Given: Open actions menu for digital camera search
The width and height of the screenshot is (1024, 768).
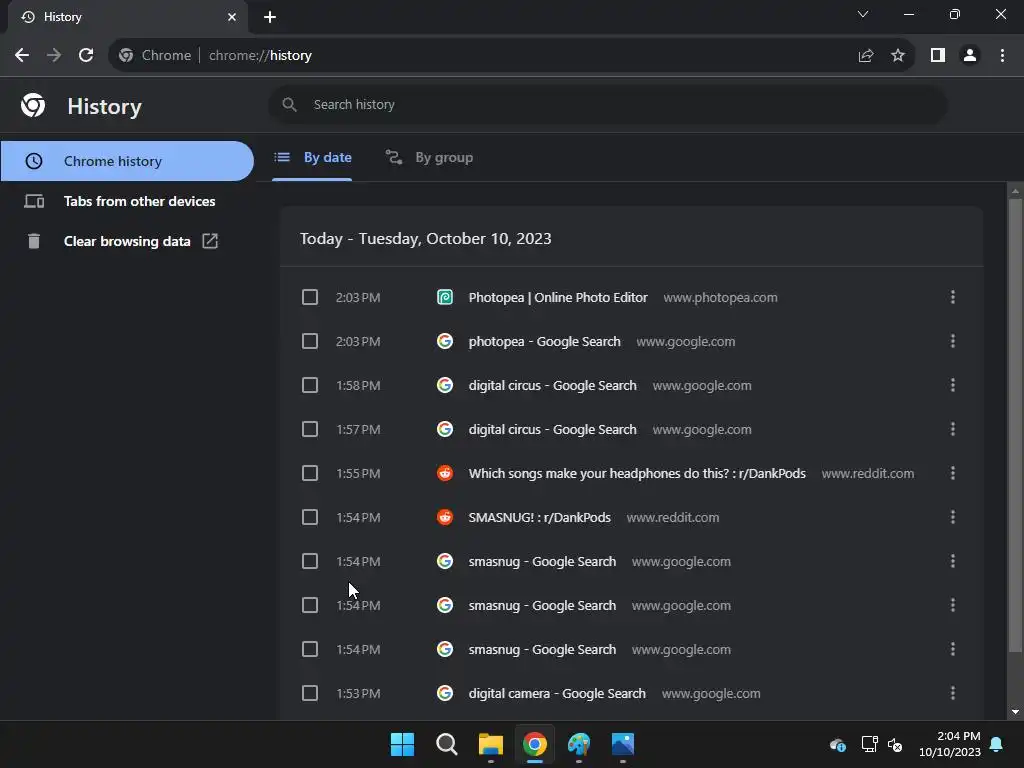Looking at the screenshot, I should coord(953,694).
